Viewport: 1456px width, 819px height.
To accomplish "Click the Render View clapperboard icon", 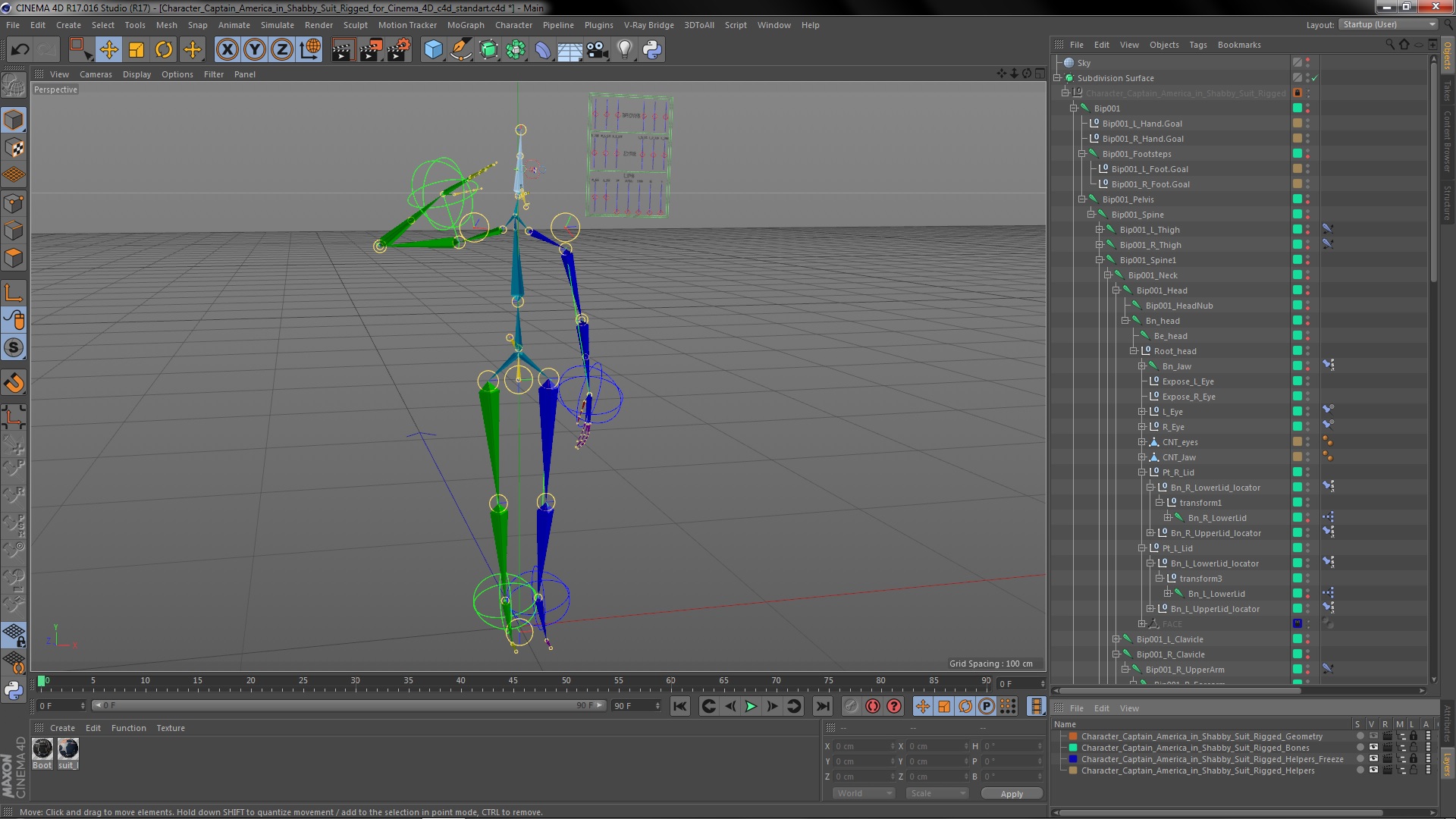I will coord(343,50).
